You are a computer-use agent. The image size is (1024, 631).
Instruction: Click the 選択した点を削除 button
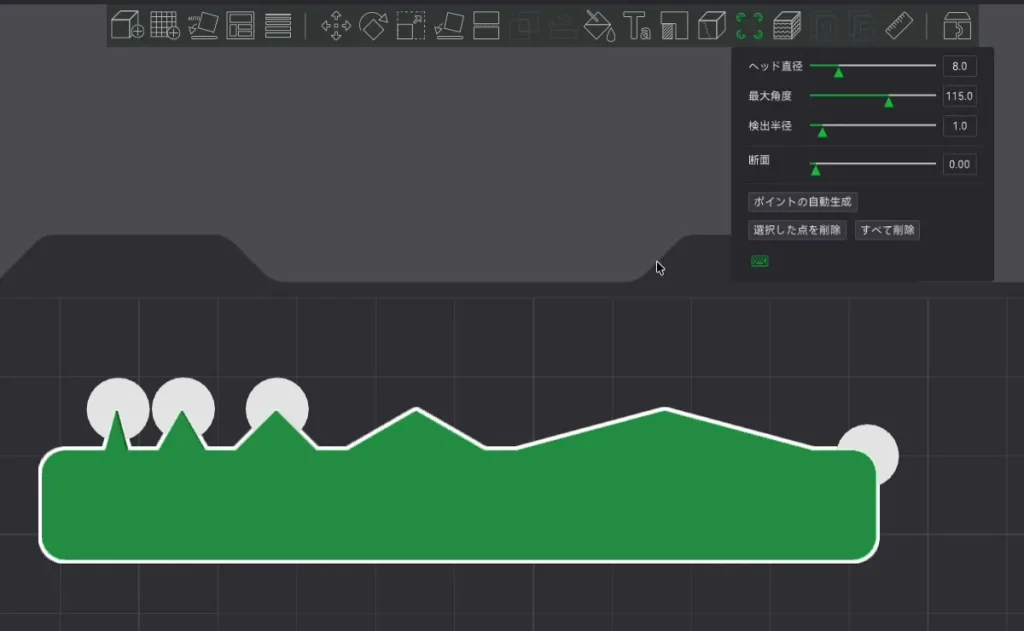pyautogui.click(x=797, y=230)
